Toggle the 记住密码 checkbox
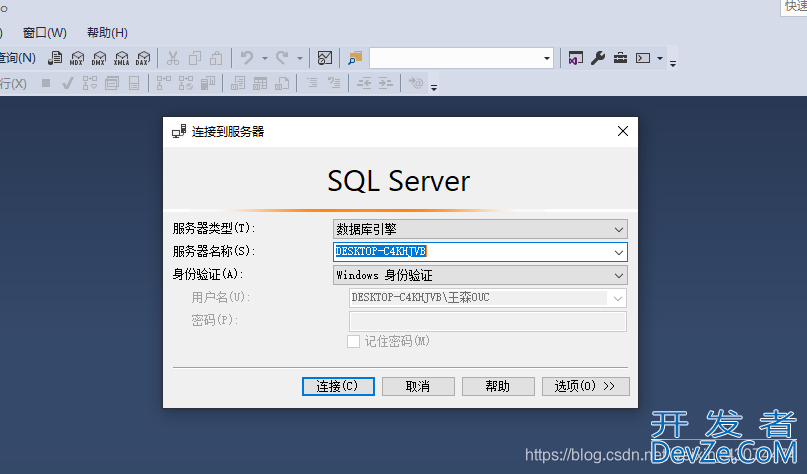Viewport: 807px width, 474px height. [353, 341]
